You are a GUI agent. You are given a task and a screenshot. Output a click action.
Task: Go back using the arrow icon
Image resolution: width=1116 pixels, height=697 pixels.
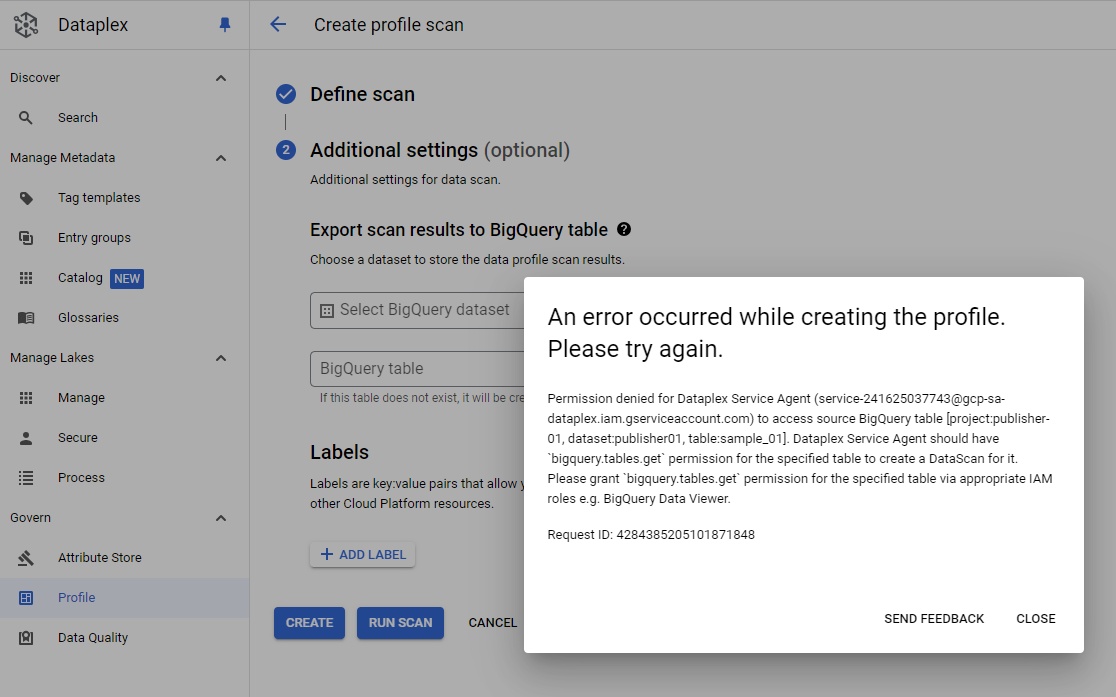point(278,24)
